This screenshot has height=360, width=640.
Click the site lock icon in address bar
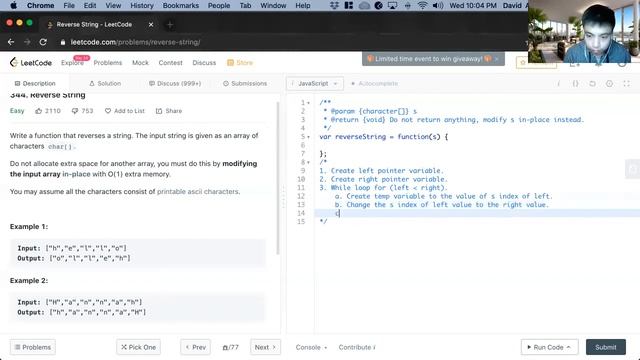(63, 42)
